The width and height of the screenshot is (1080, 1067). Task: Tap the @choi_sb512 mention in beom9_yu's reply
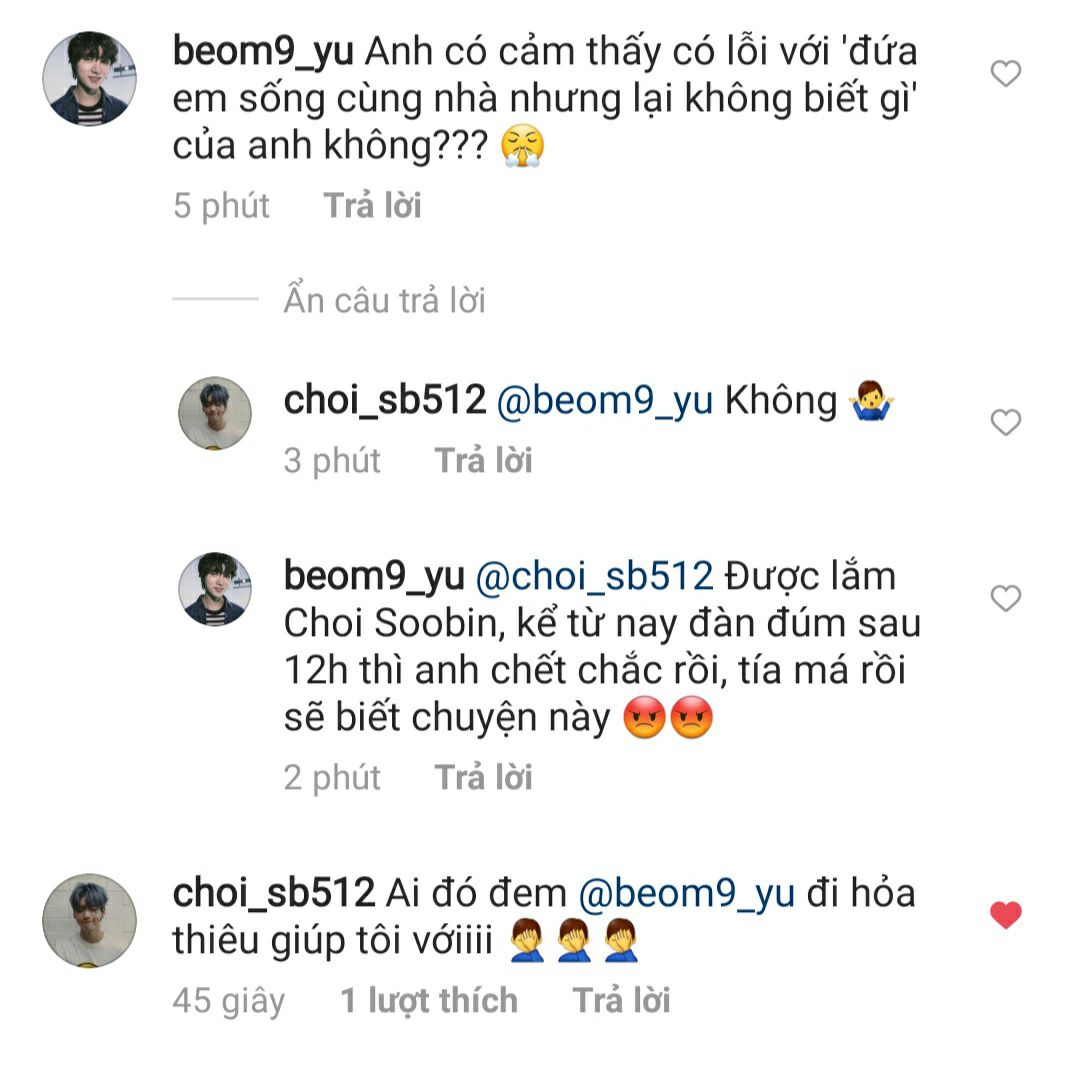tap(593, 576)
